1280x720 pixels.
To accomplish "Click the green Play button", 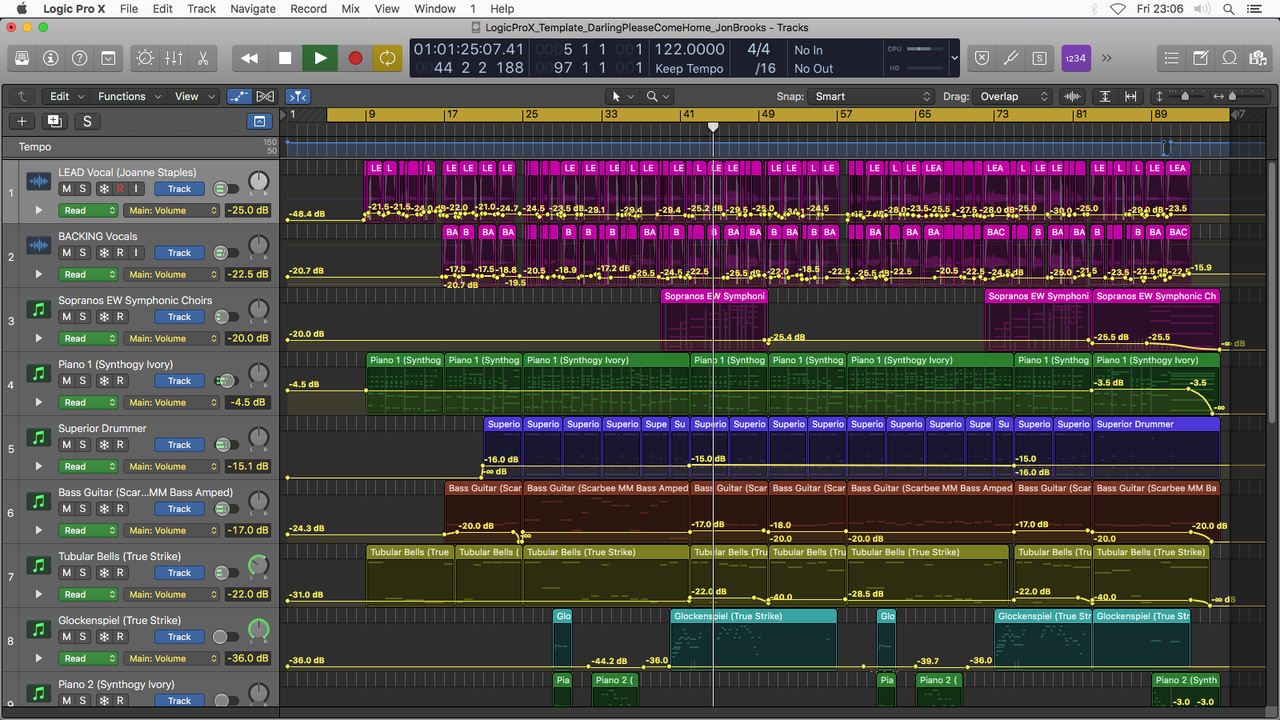I will (320, 58).
